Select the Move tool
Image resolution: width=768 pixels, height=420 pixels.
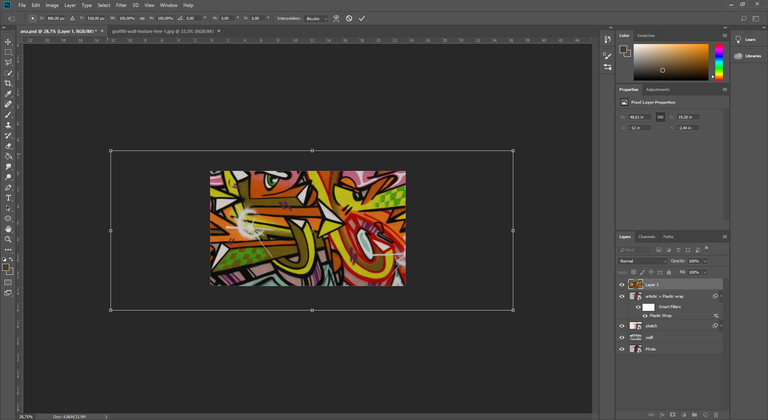tap(8, 42)
